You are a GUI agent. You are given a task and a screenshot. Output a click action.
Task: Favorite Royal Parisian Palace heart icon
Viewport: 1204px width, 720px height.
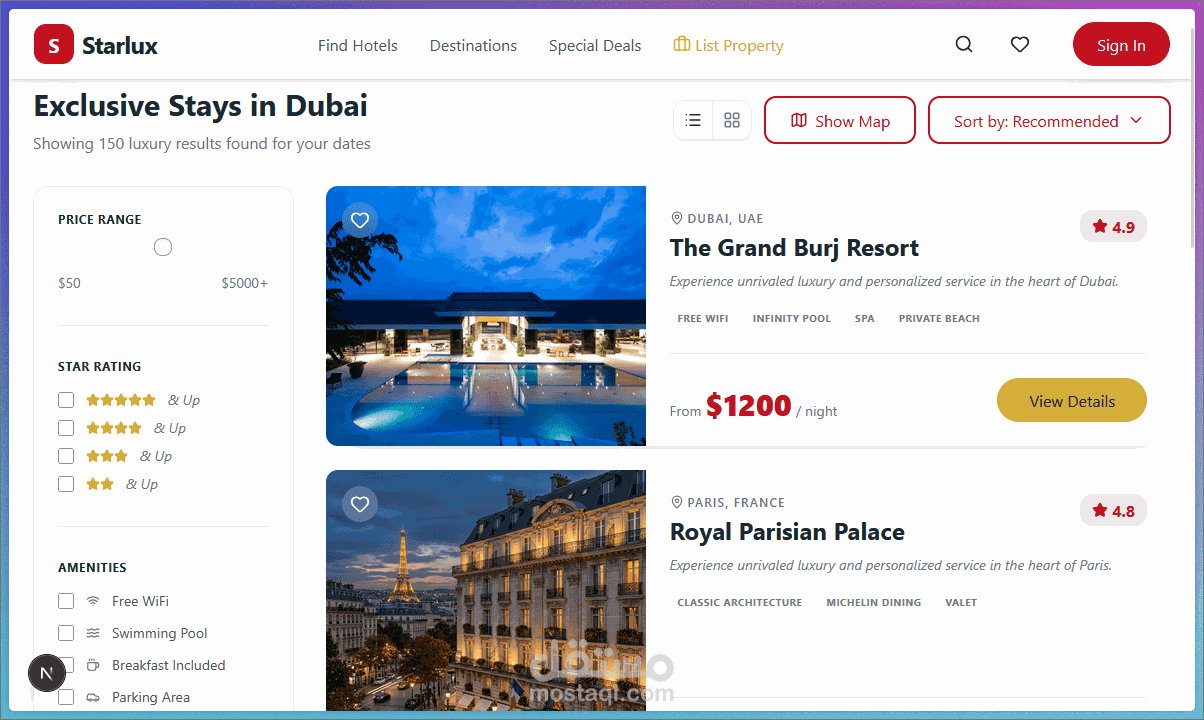(x=360, y=504)
